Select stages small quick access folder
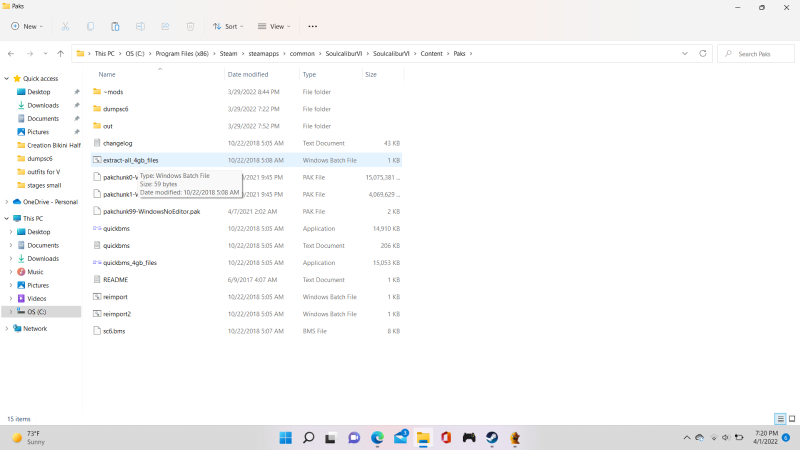The height and width of the screenshot is (450, 800). coord(44,185)
